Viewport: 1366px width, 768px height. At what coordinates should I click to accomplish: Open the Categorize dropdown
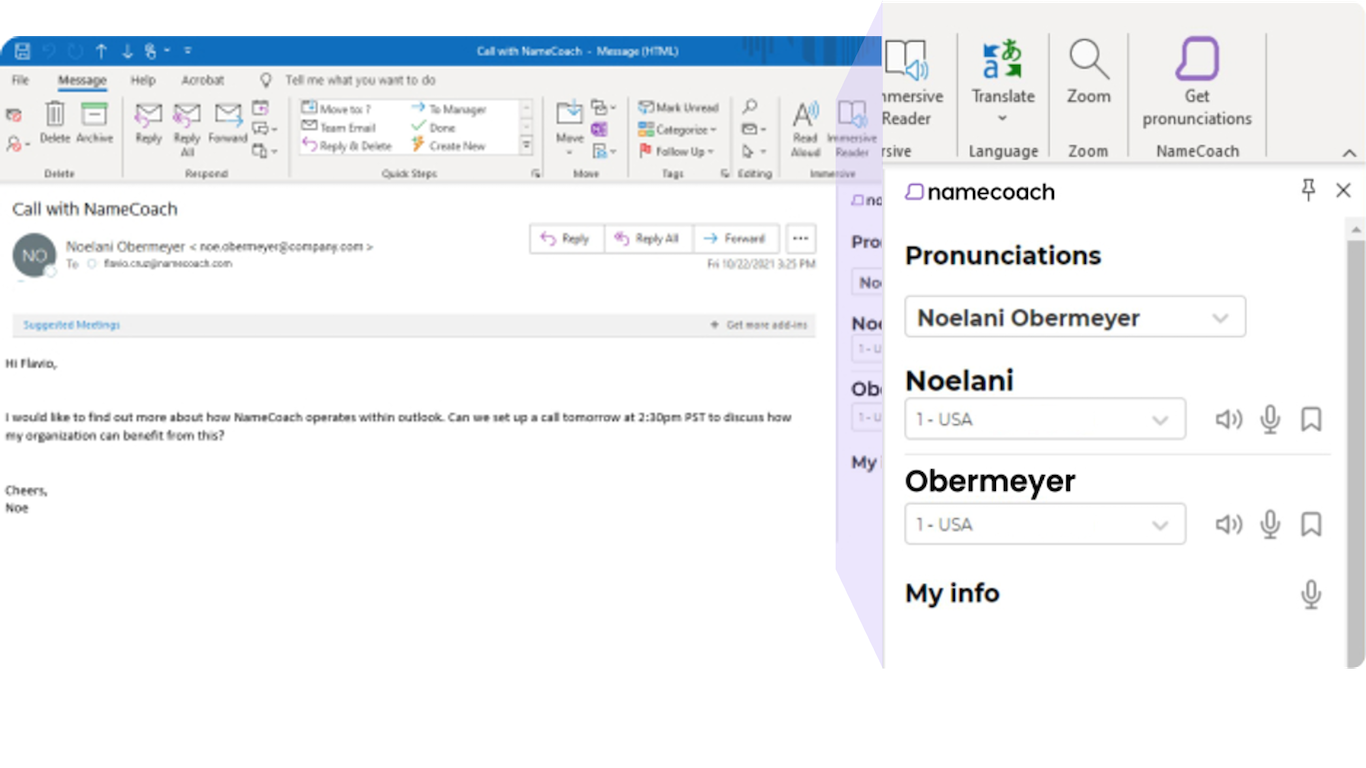[677, 129]
